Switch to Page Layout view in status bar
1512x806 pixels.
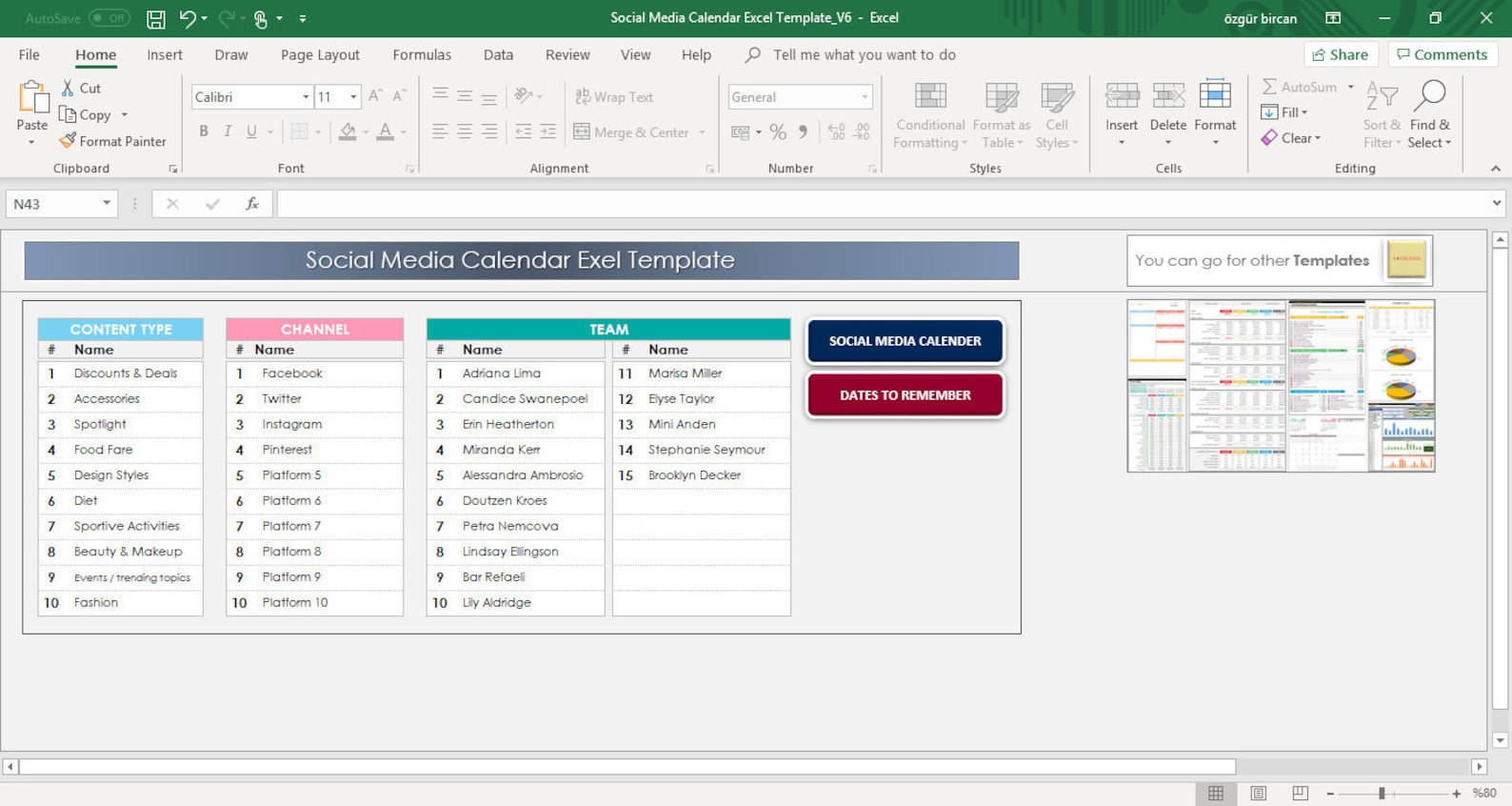[x=1258, y=793]
